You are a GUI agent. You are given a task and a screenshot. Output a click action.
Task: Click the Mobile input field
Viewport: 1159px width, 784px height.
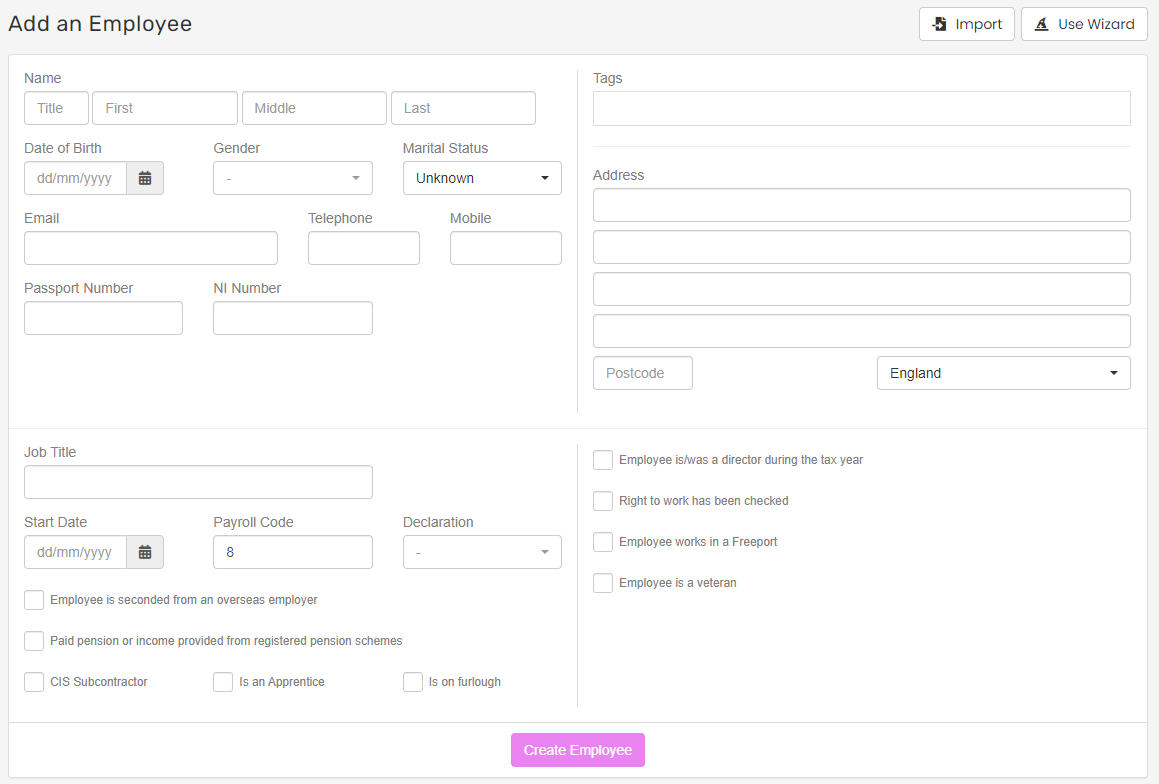coord(506,248)
